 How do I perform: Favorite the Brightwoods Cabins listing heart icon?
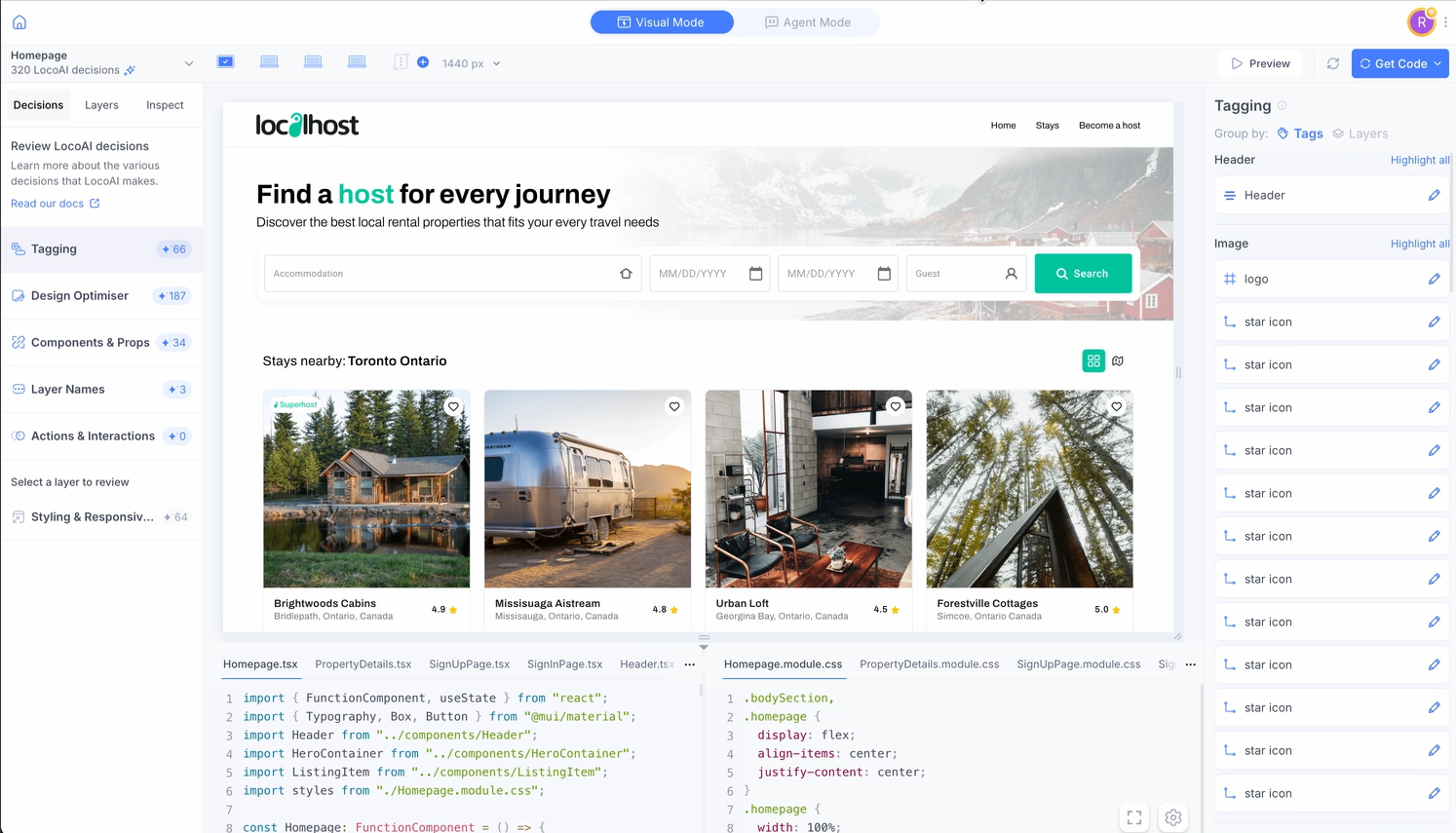click(x=453, y=406)
